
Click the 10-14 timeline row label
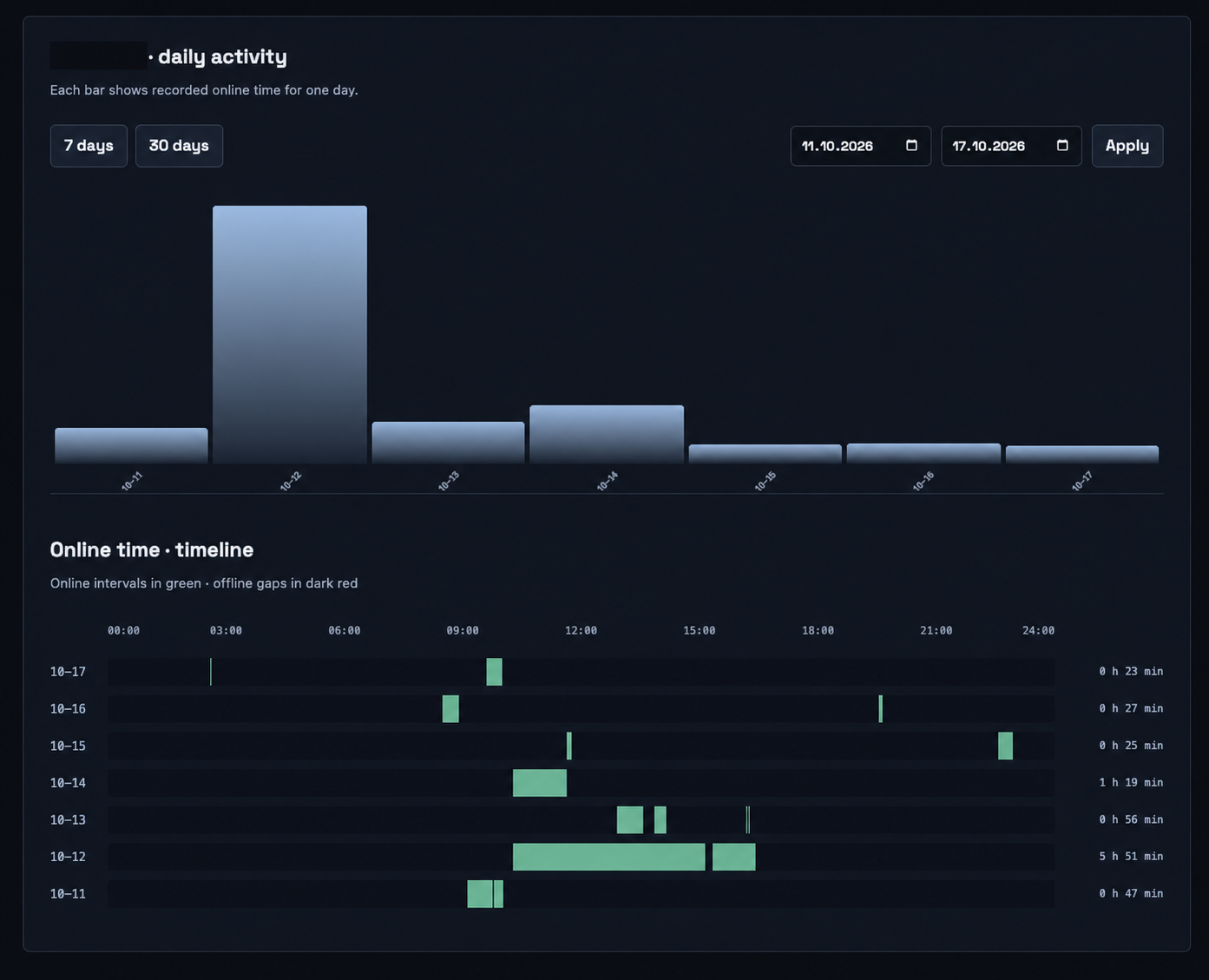tap(68, 783)
